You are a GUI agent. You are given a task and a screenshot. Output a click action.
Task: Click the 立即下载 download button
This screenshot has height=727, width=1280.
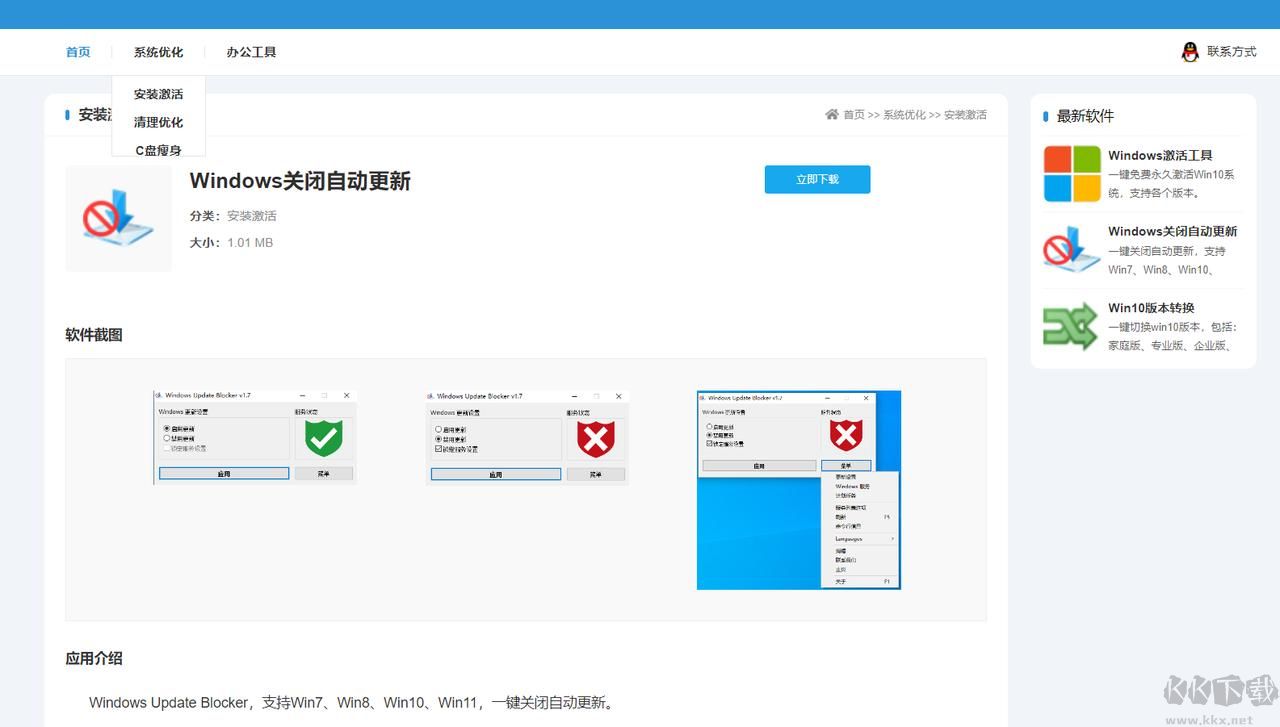(817, 179)
